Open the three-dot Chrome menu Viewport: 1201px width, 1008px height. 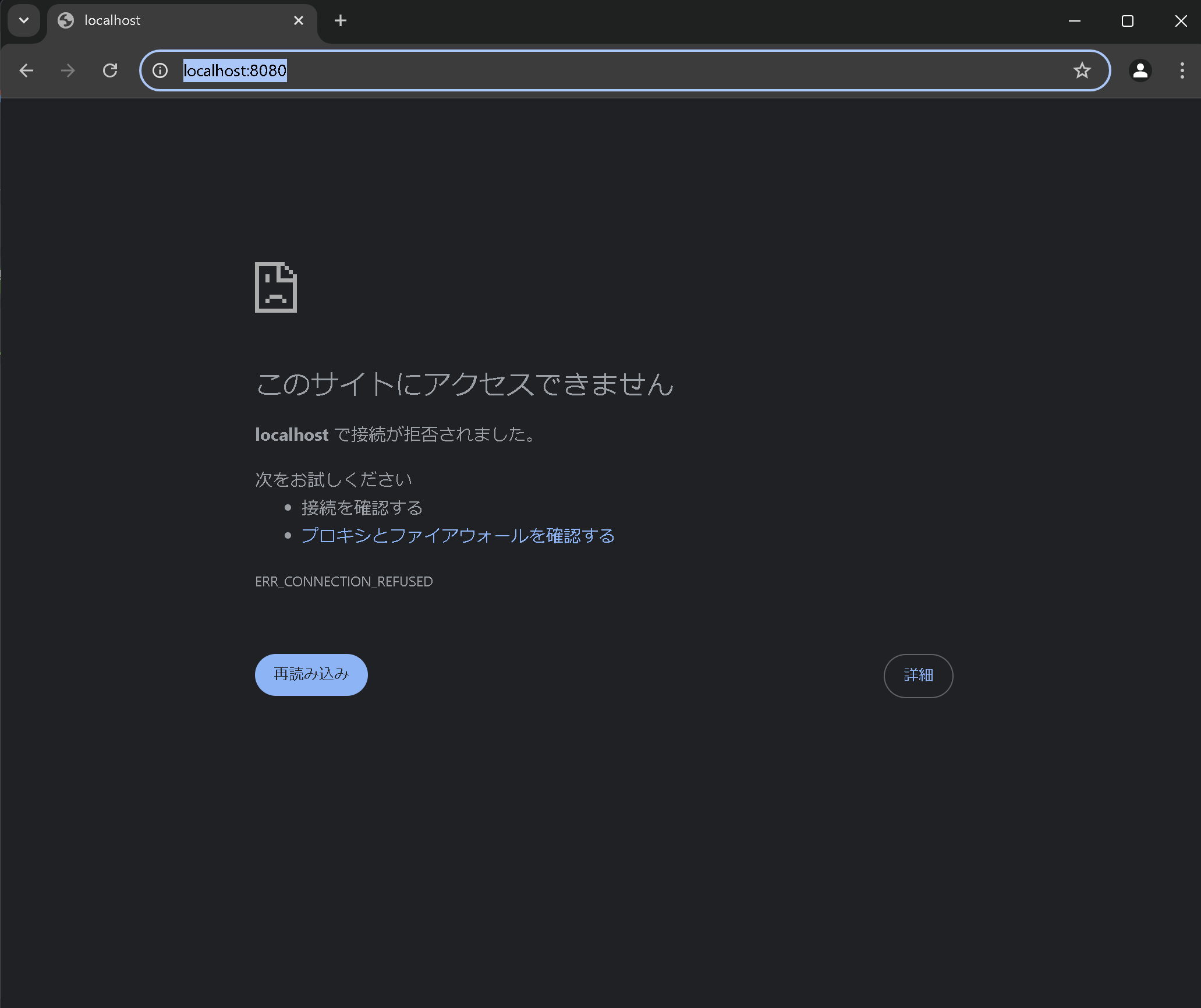click(1182, 70)
